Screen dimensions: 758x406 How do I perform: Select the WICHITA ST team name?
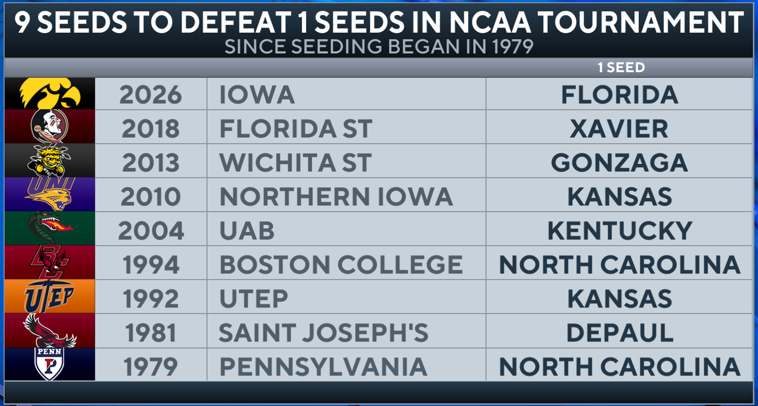coord(295,162)
